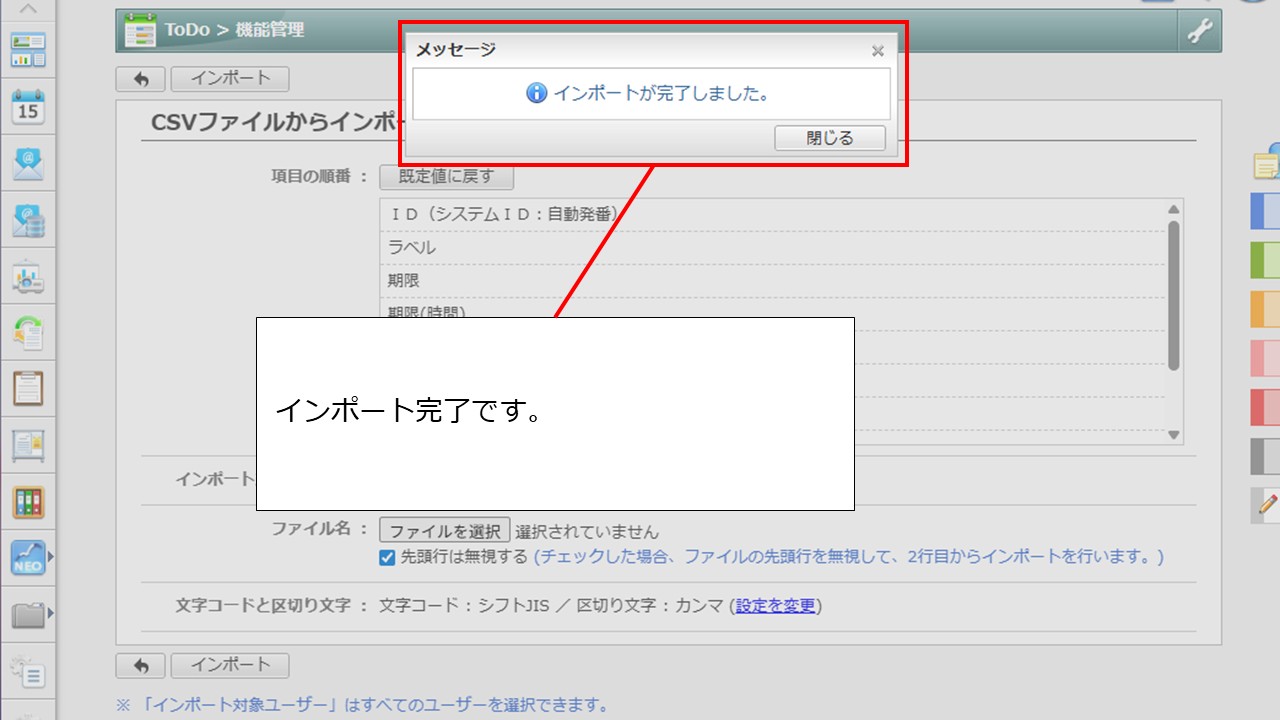
Task: Open the mail envelope icon
Action: 28,163
